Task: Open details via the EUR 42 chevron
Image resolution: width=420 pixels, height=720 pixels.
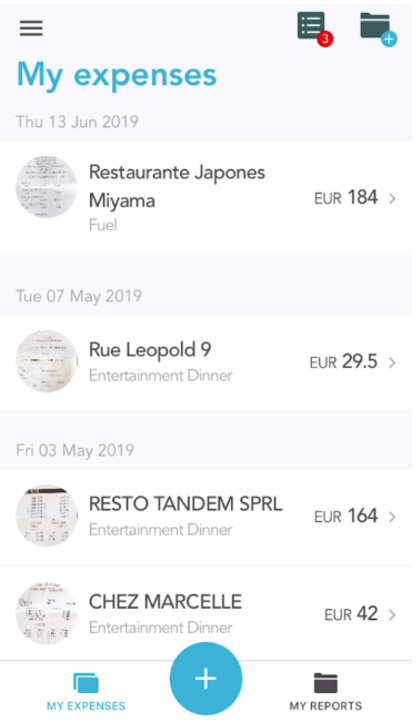Action: tap(392, 615)
